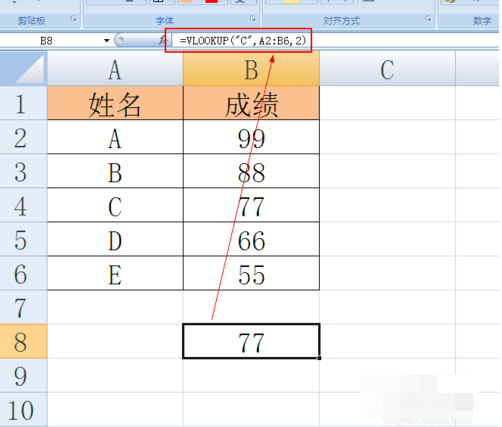Select row 8 header
This screenshot has height=427, width=502.
[x=23, y=341]
